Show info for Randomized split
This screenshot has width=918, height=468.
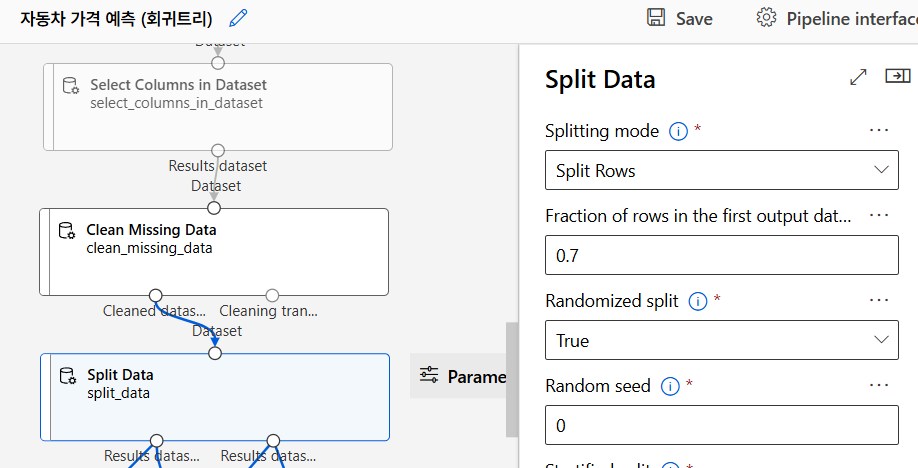click(x=698, y=301)
